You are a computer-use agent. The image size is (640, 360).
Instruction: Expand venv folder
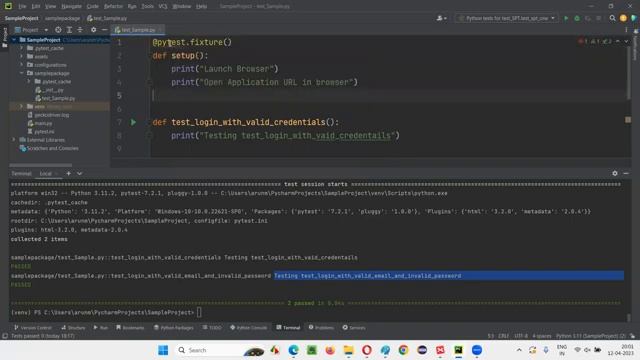pos(22,106)
